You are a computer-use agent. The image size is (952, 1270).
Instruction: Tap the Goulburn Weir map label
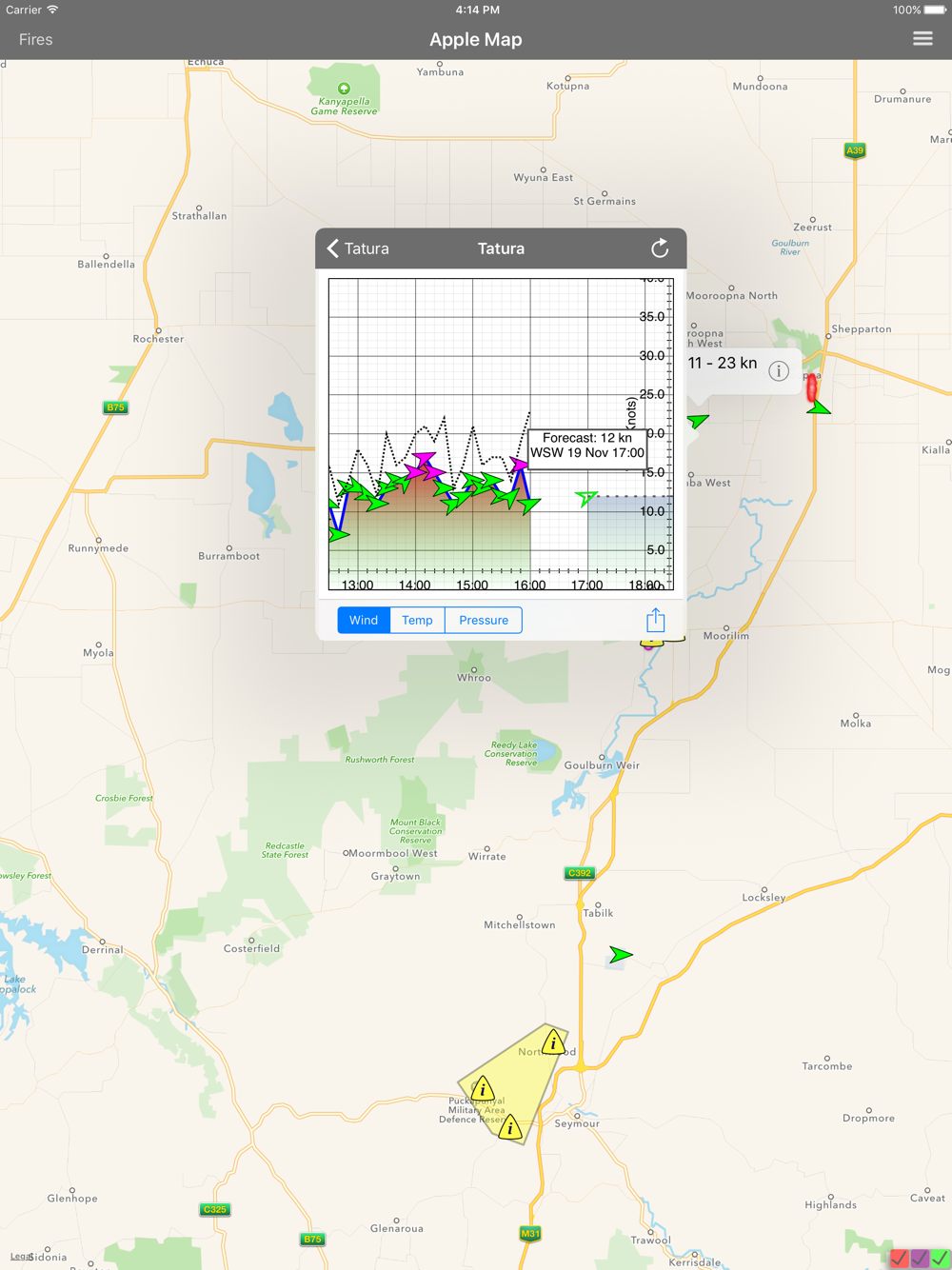(x=602, y=765)
